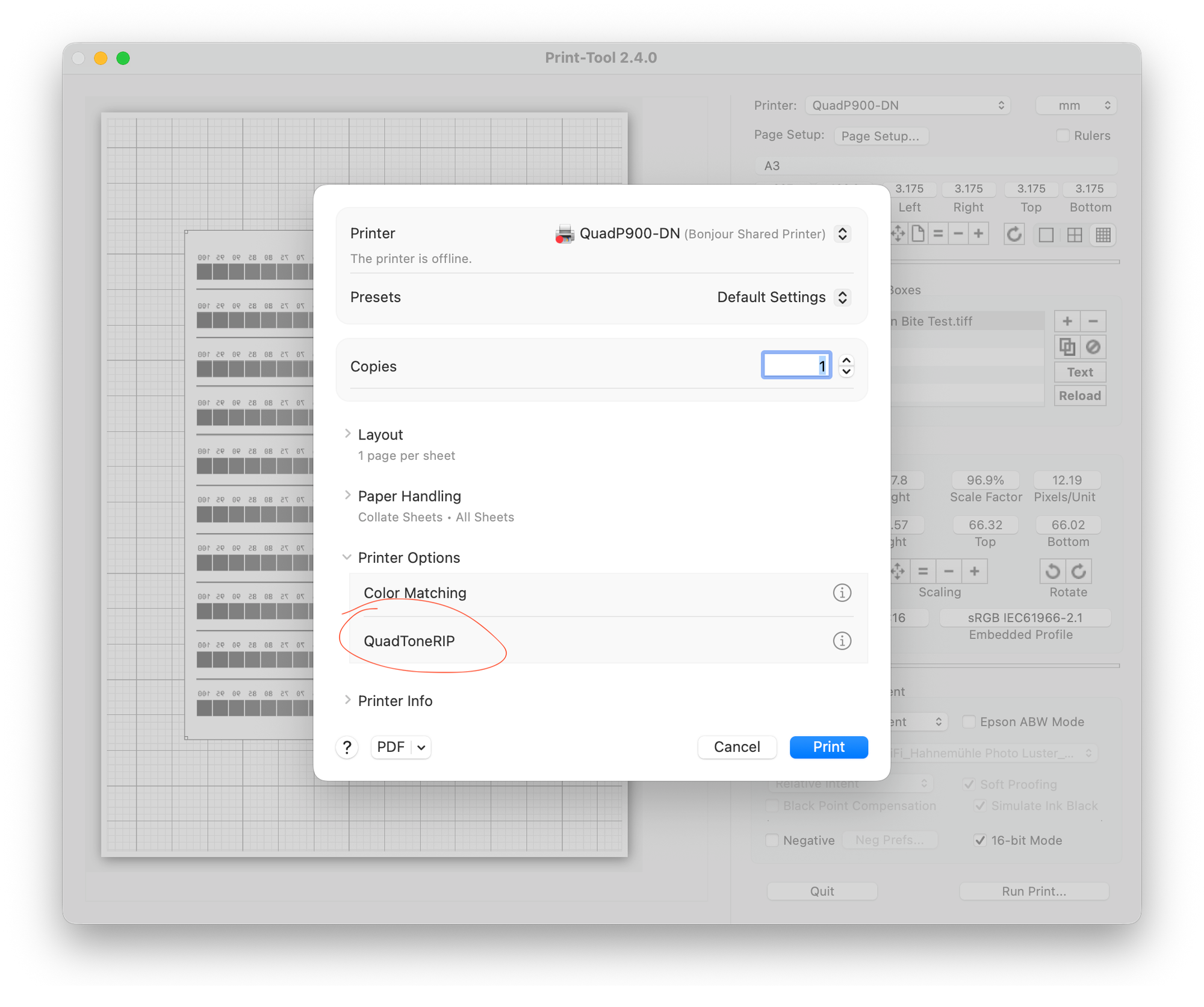Click the image Bottom 66.02 field
The image size is (1204, 1007).
tap(1068, 525)
